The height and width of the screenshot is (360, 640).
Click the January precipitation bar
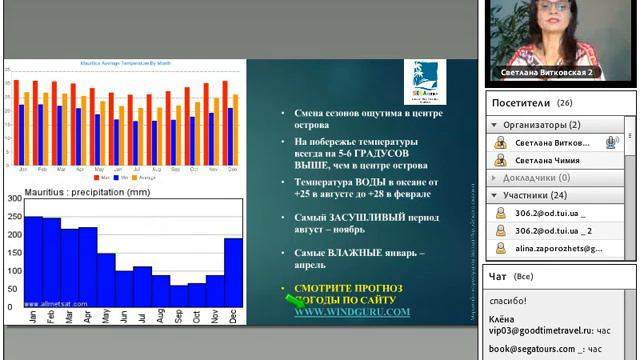[33, 262]
